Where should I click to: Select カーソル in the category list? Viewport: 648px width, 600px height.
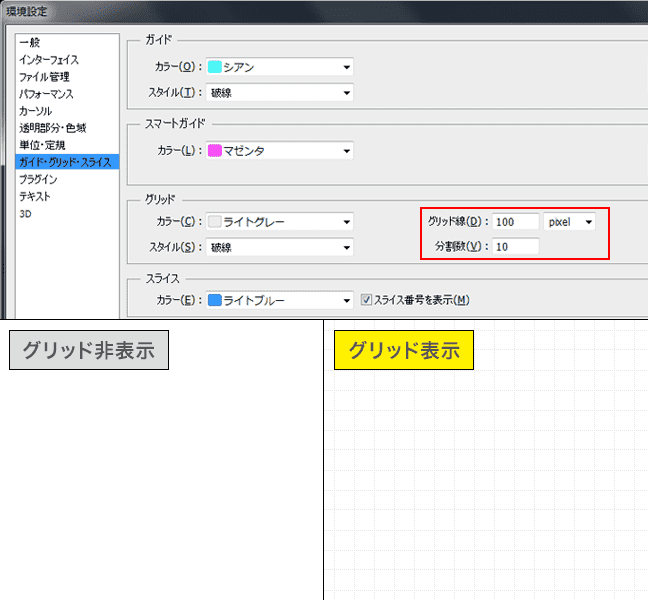tap(38, 111)
